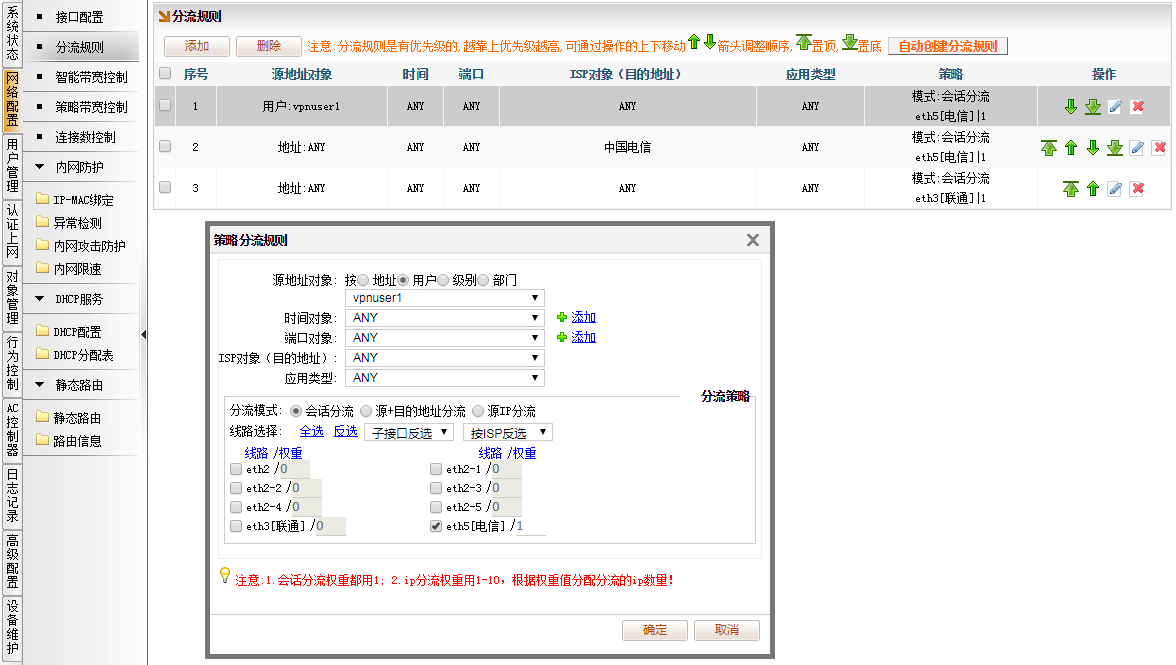Delete rule 2 with red X icon
The image size is (1176, 665).
1159,148
